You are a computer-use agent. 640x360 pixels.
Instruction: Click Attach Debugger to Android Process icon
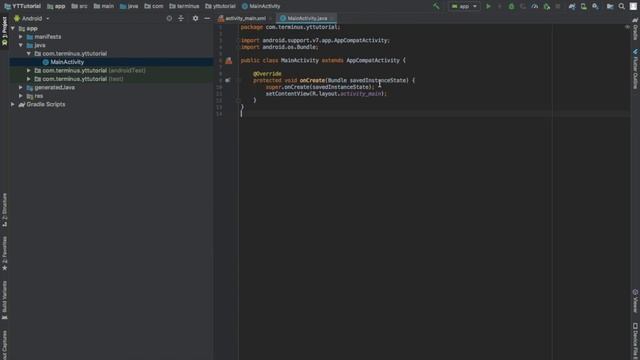[x=547, y=6]
